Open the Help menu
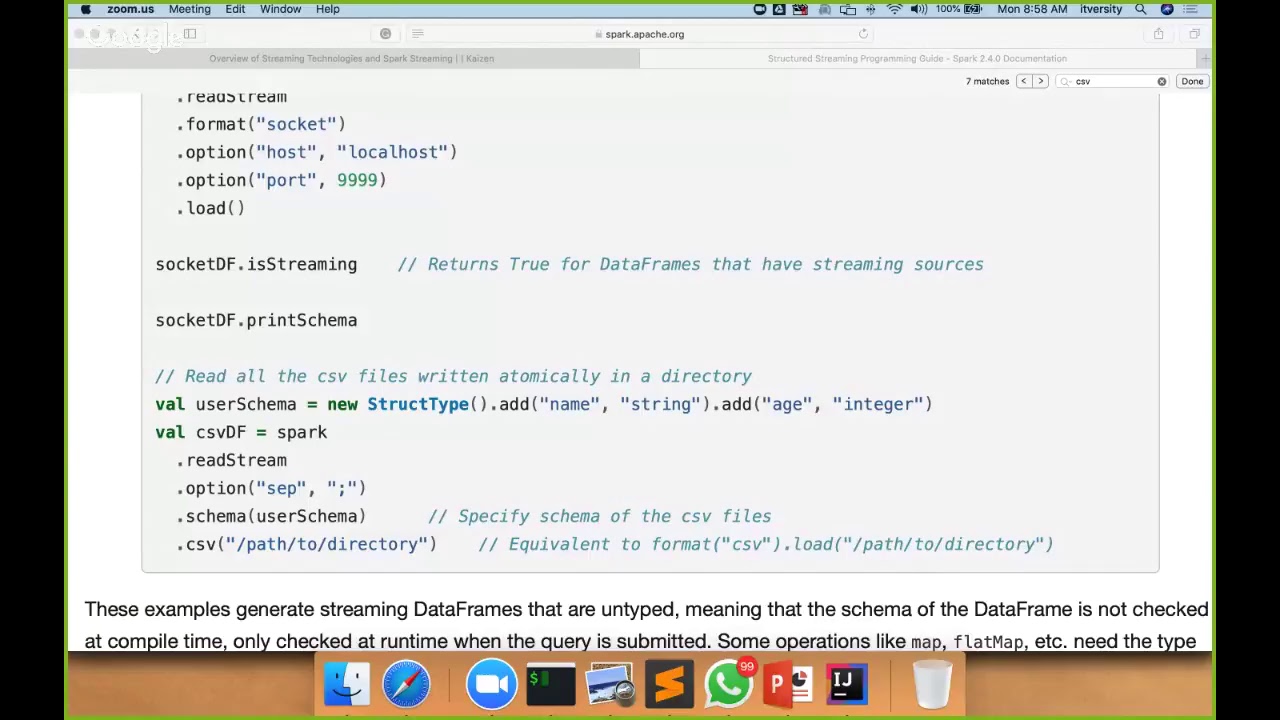Viewport: 1280px width, 720px height. (x=327, y=9)
